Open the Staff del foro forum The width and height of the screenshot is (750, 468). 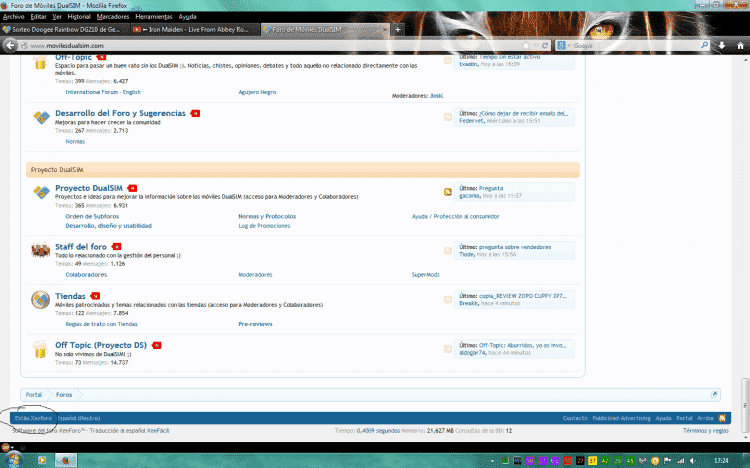click(81, 247)
